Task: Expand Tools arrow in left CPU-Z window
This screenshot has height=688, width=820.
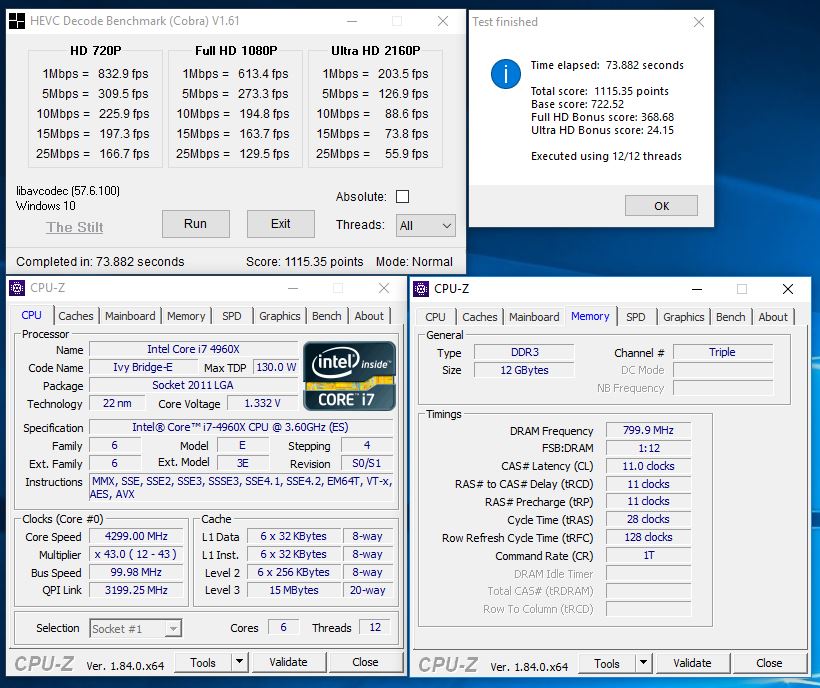Action: point(239,662)
